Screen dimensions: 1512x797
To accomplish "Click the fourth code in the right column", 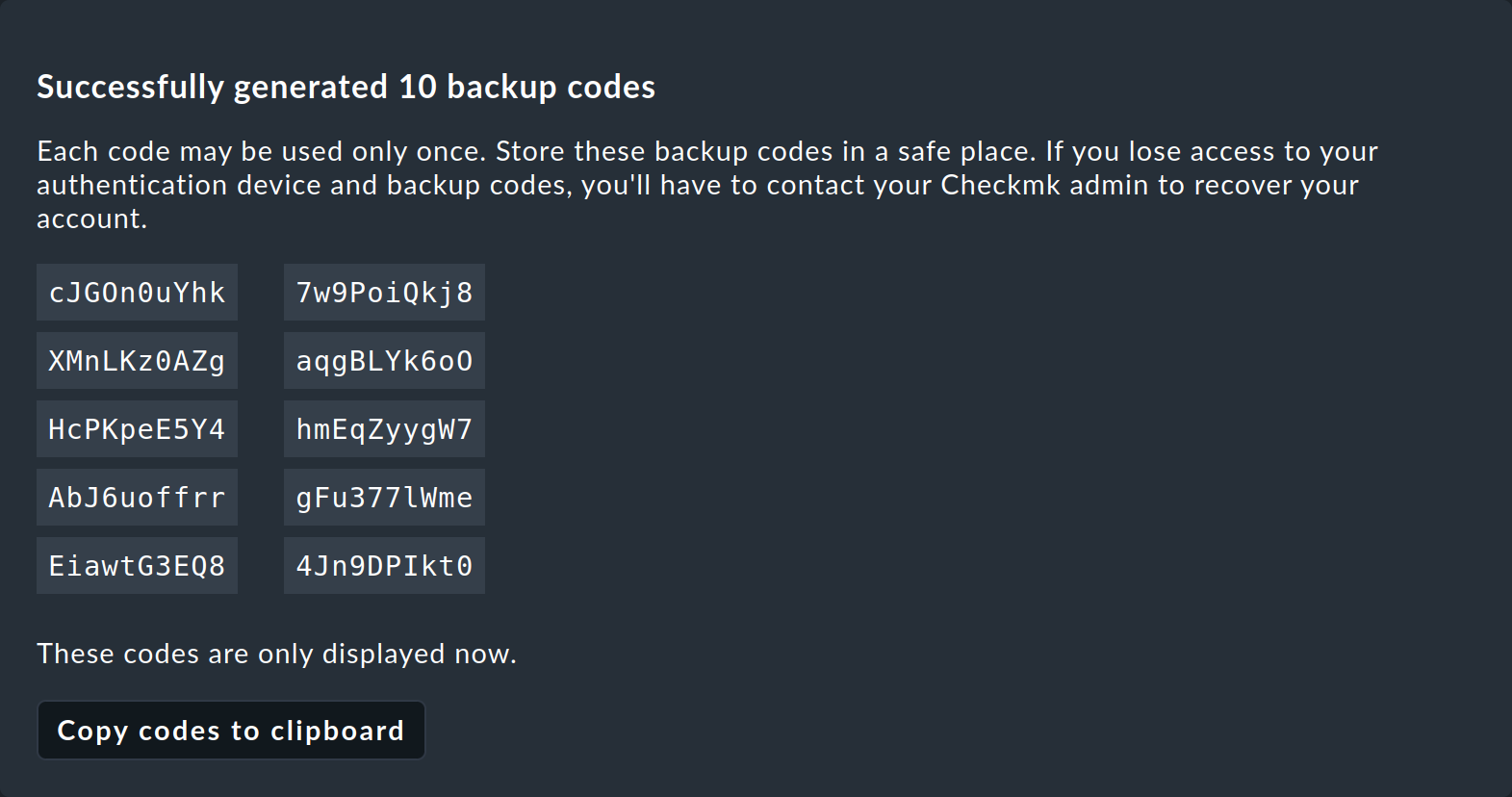I will coord(383,497).
